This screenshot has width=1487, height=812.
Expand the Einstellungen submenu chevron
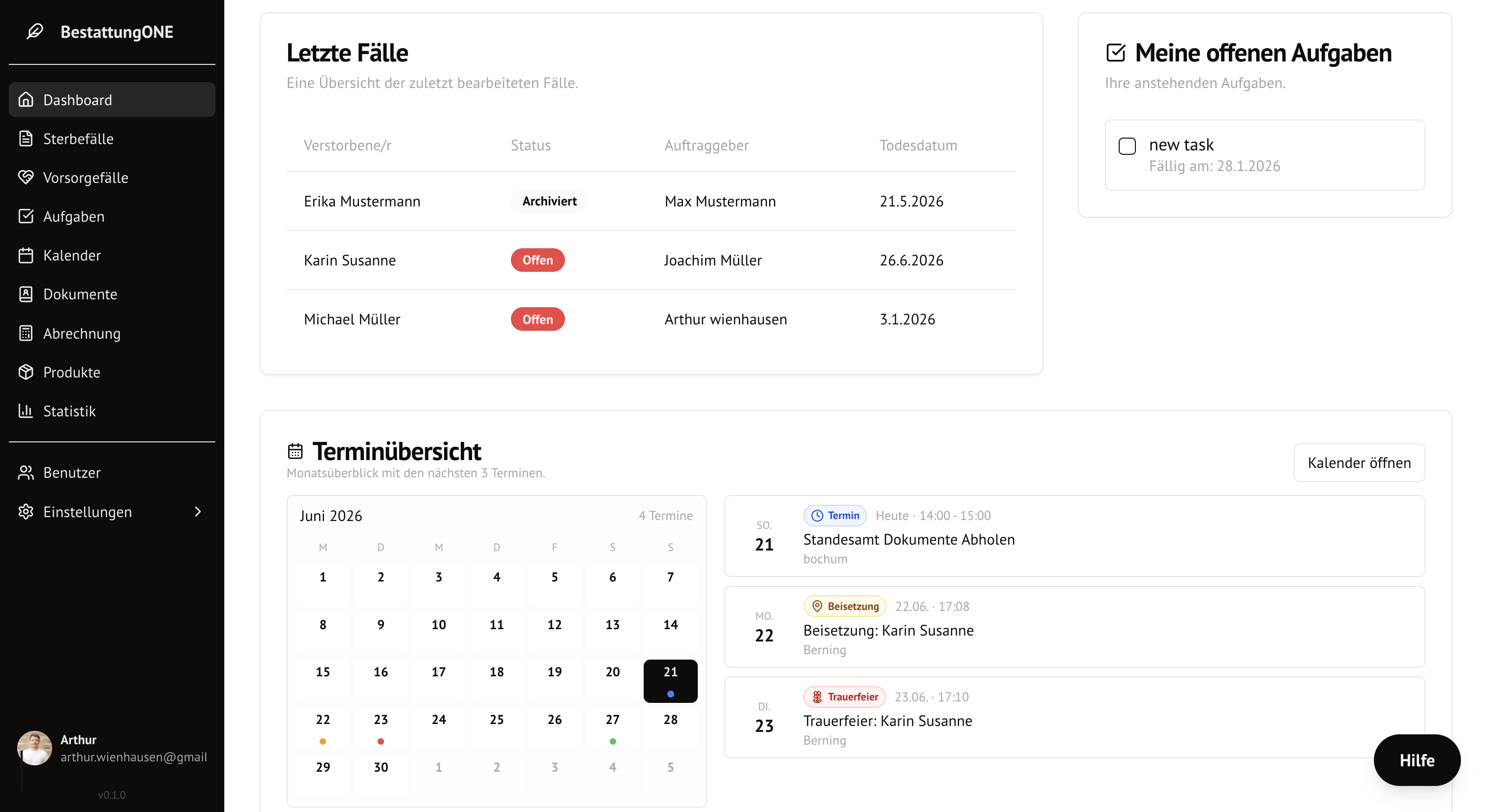[198, 511]
